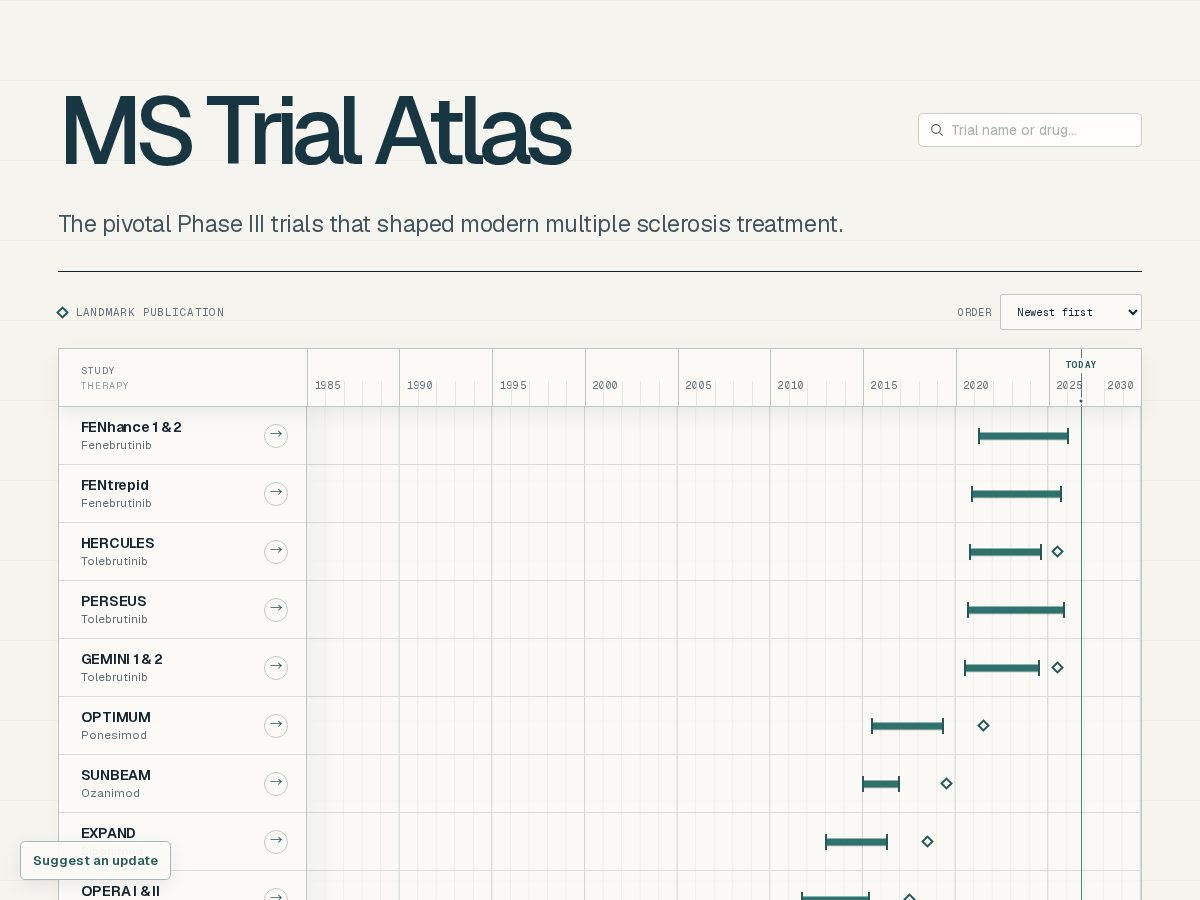Click the SUNBEAM timeline bar

coord(881,784)
